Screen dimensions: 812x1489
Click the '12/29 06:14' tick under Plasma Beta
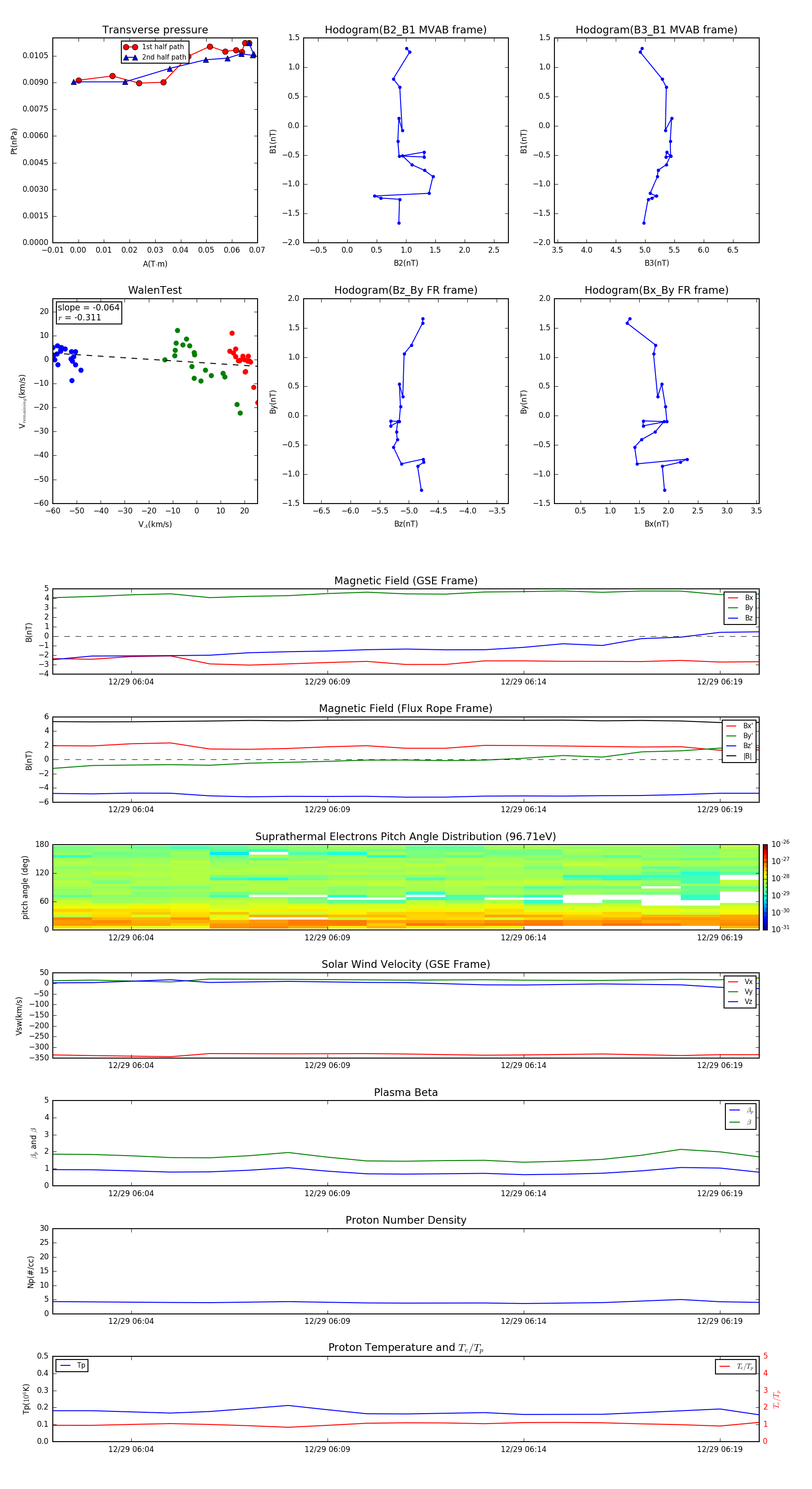(523, 1193)
